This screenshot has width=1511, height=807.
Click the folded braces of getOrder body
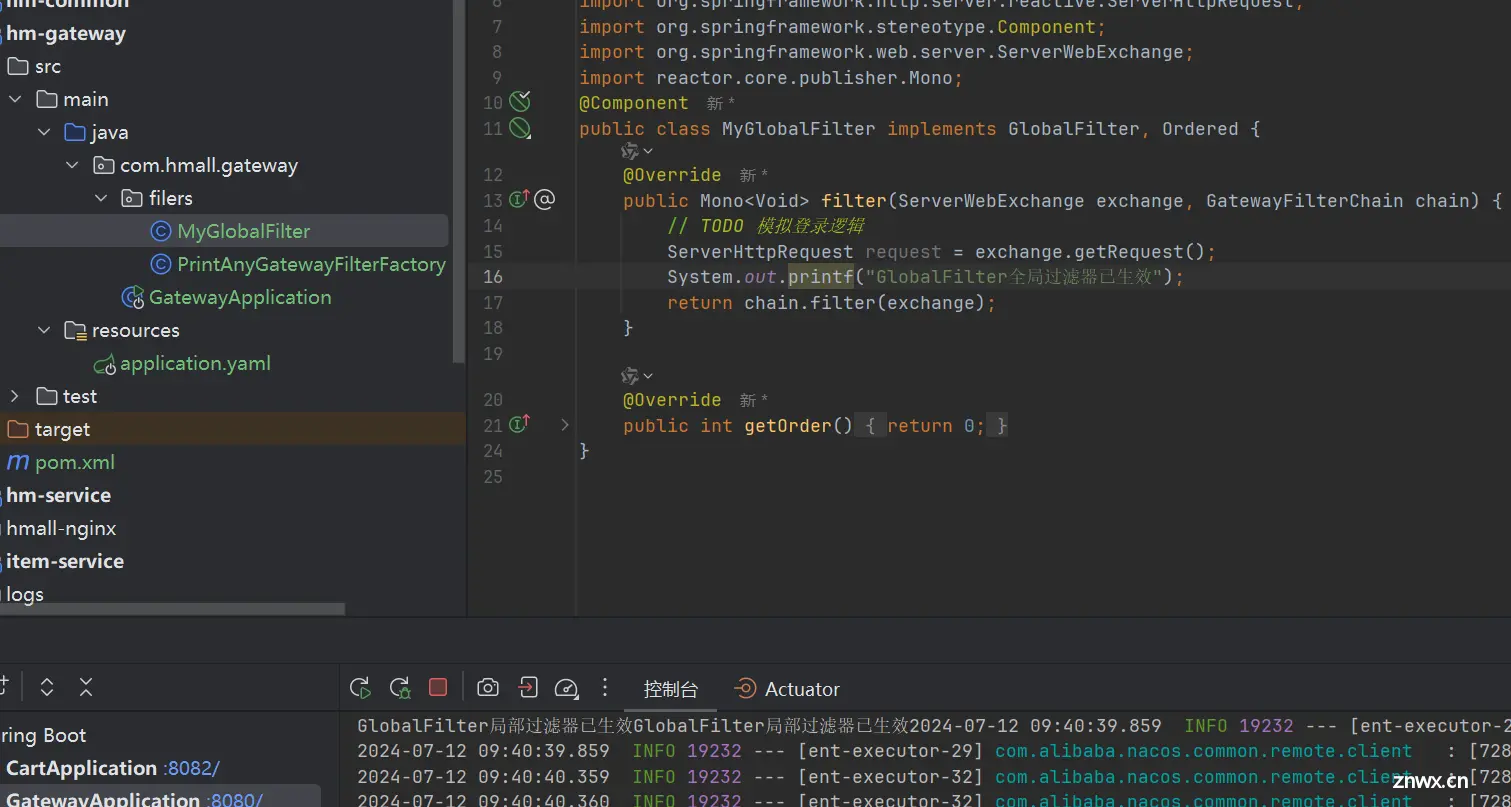(x=936, y=426)
